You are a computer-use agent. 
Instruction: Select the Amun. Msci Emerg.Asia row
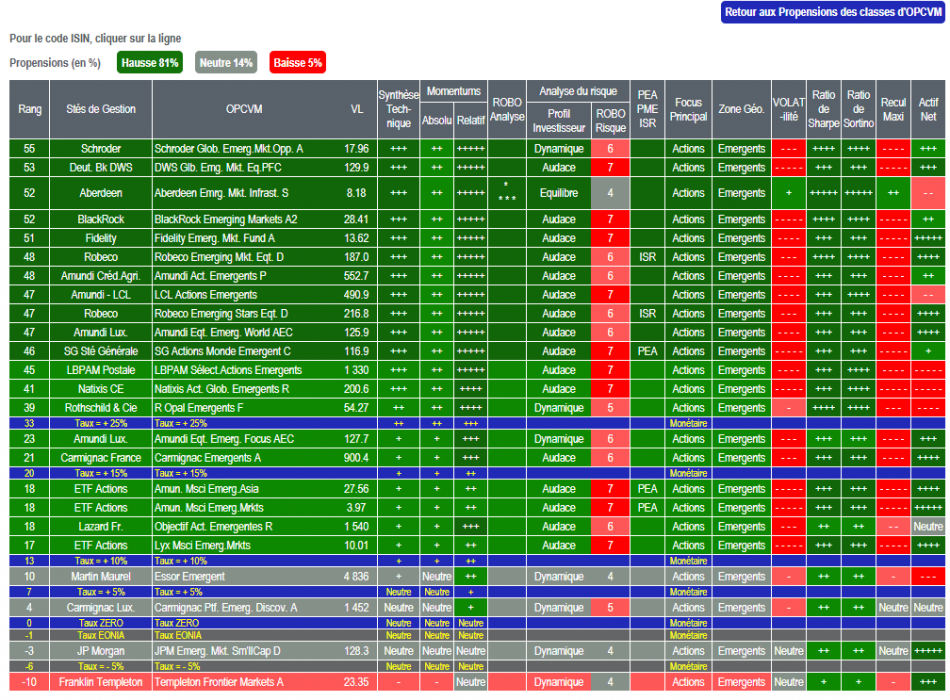click(477, 488)
